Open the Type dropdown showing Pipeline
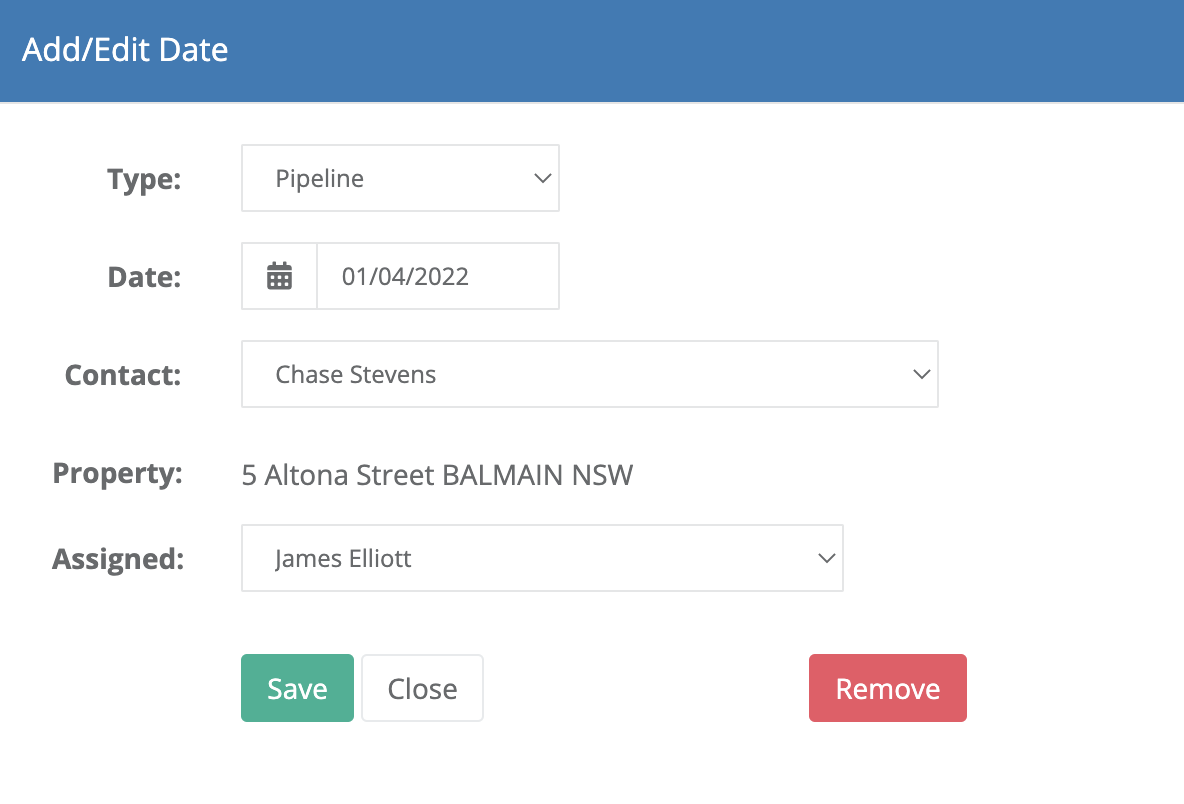The image size is (1184, 804). pyautogui.click(x=400, y=178)
